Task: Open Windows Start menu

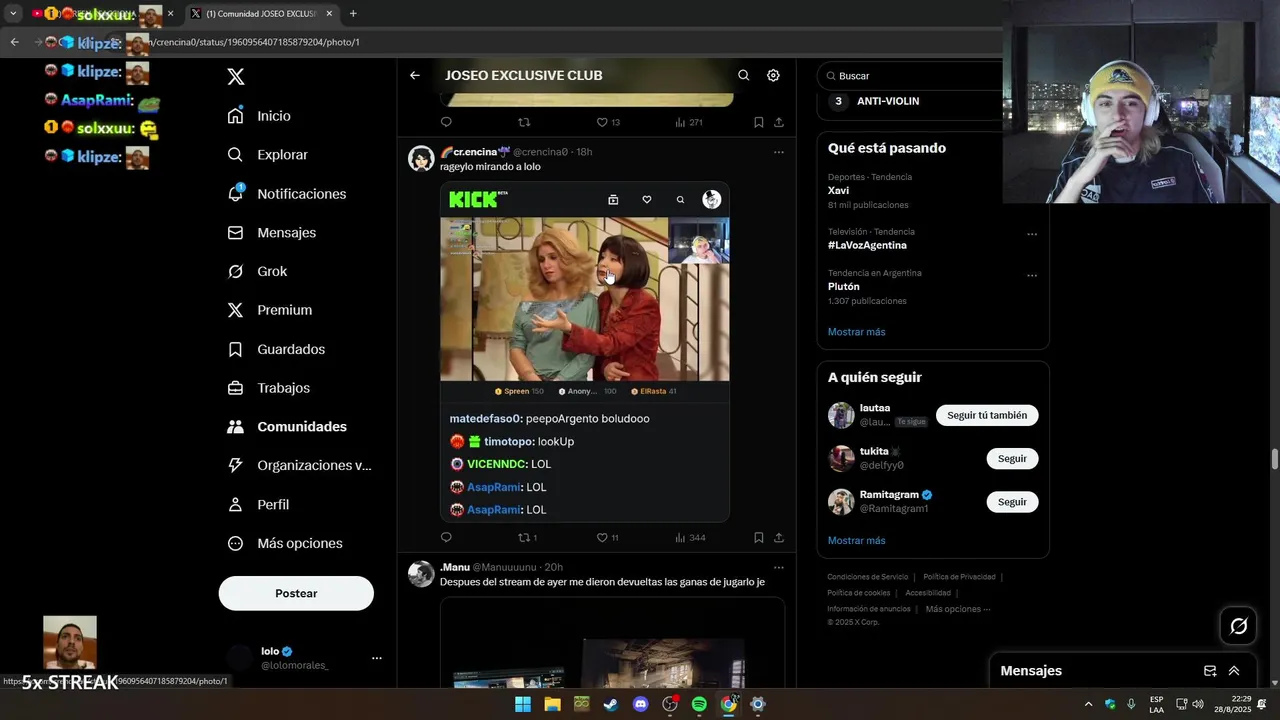Action: 523,705
